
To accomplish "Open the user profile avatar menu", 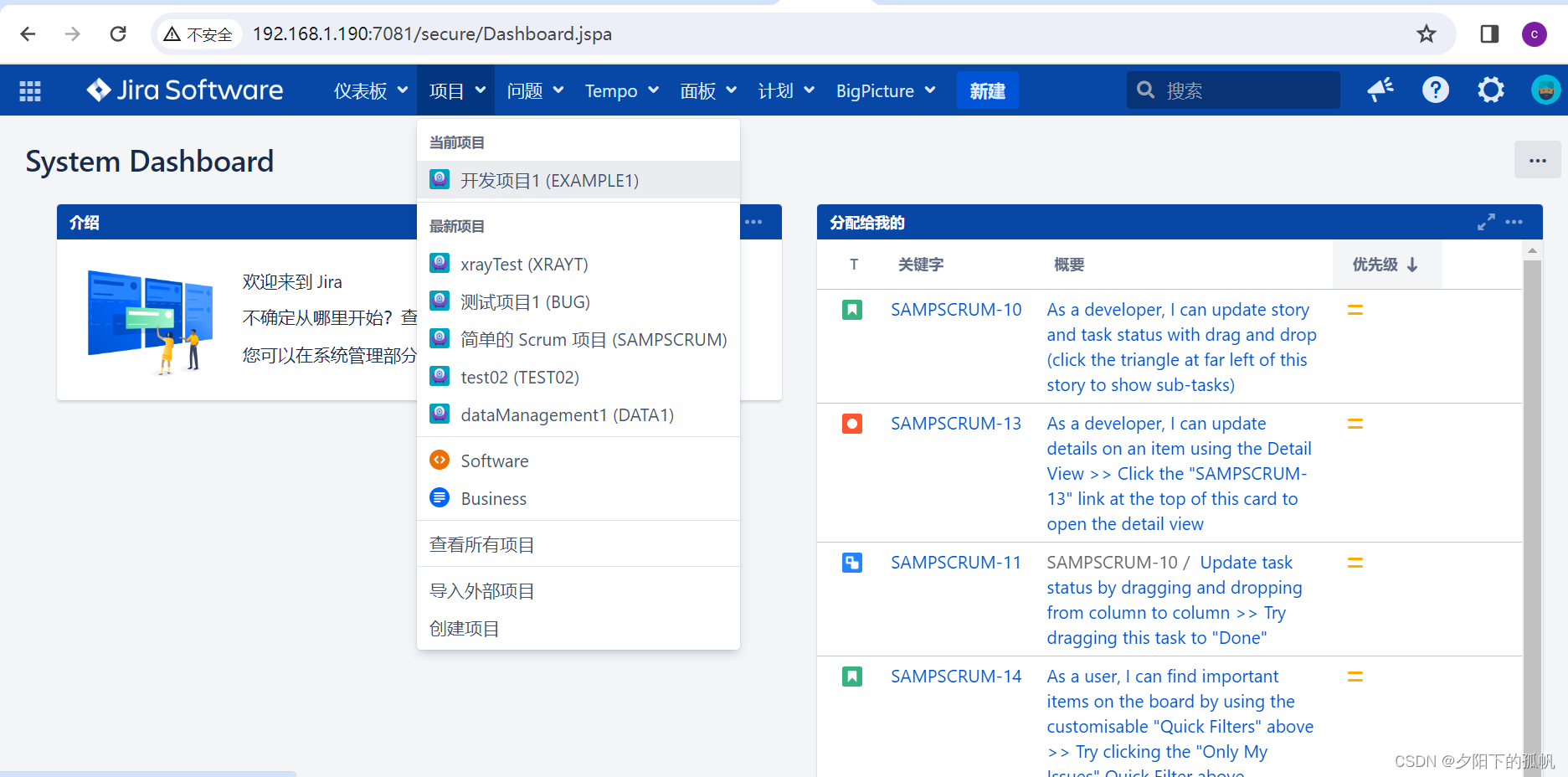I will coord(1545,90).
